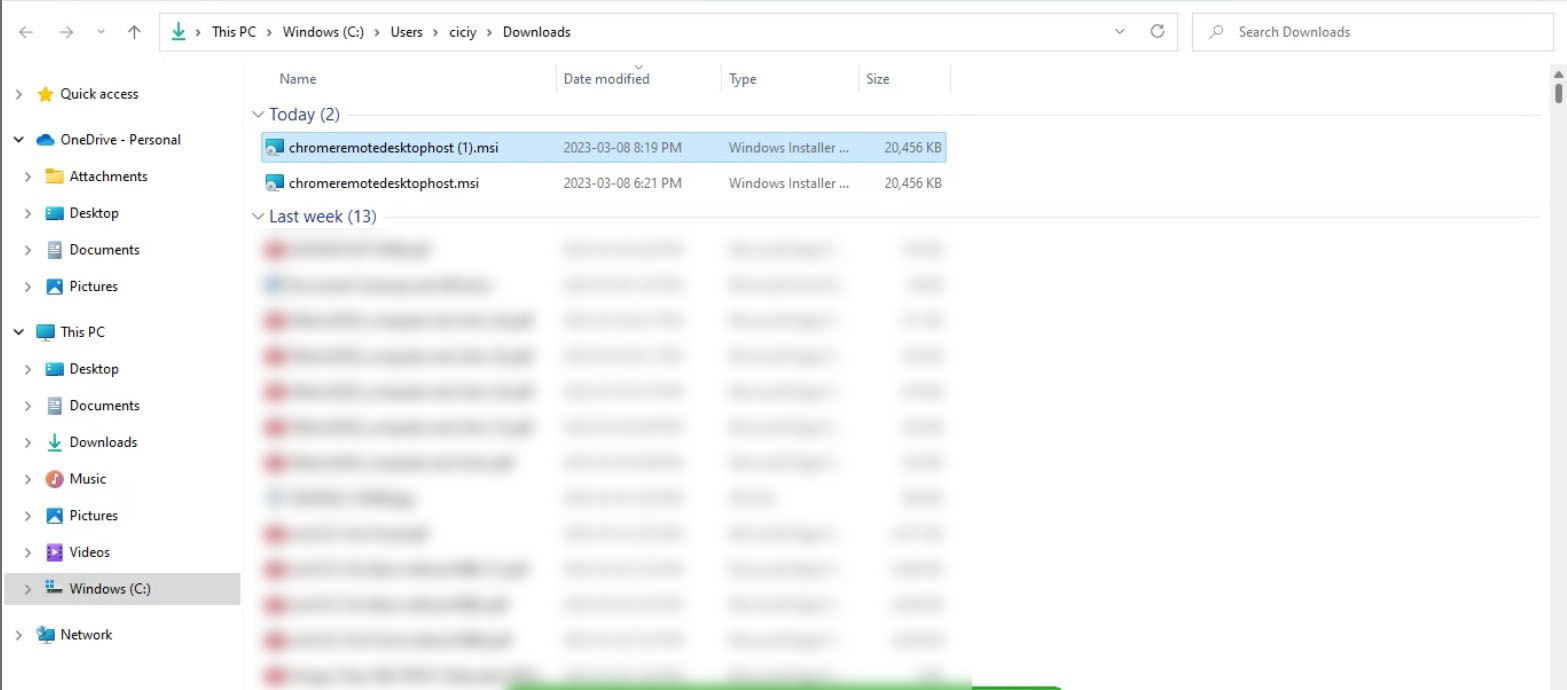Open the recent locations dropdown arrow

[x=101, y=32]
